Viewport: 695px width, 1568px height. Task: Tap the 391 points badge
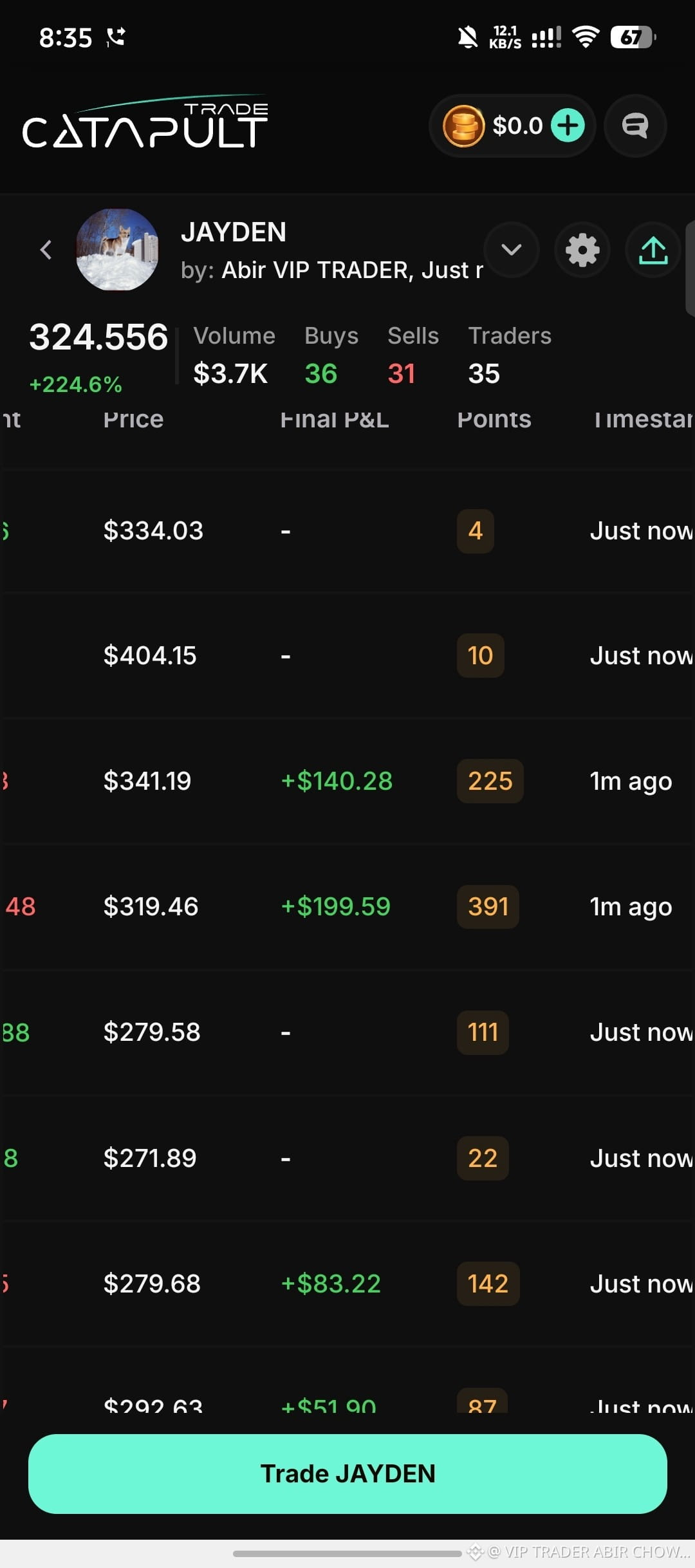click(x=488, y=906)
